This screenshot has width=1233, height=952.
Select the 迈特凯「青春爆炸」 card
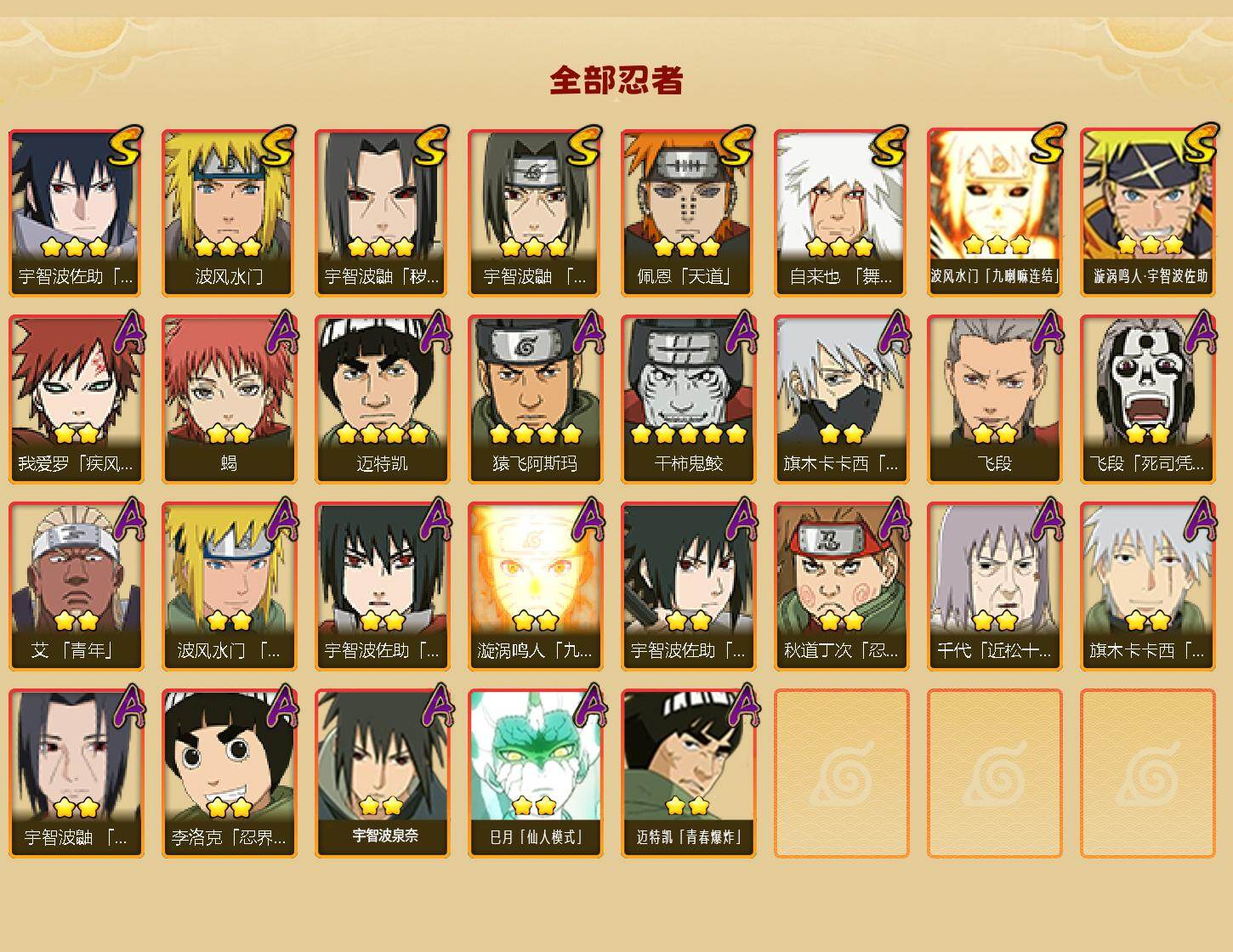pyautogui.click(x=688, y=773)
